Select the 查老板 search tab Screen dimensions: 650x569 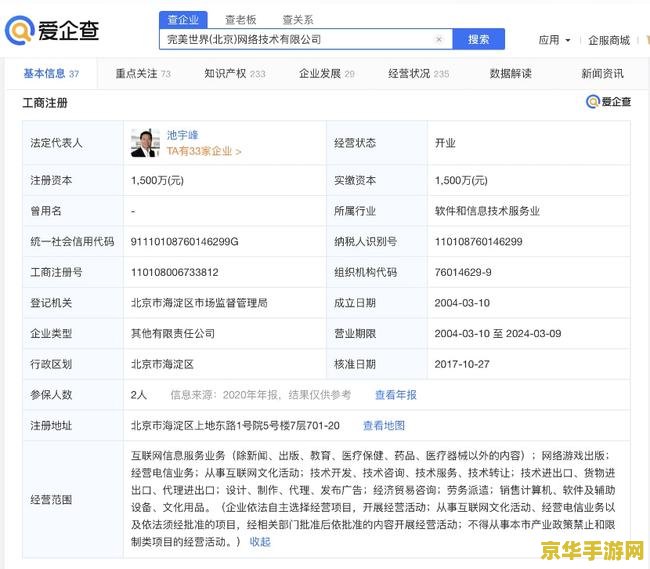(x=240, y=20)
